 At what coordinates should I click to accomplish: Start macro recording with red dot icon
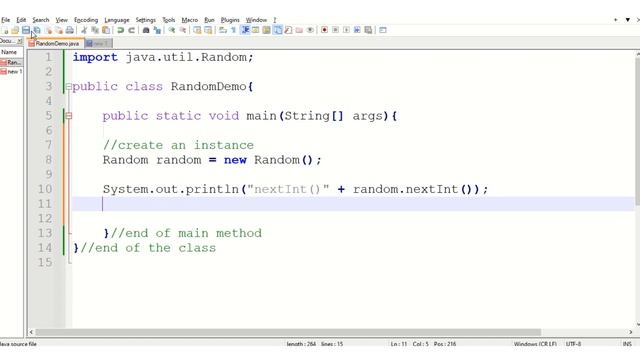324,30
